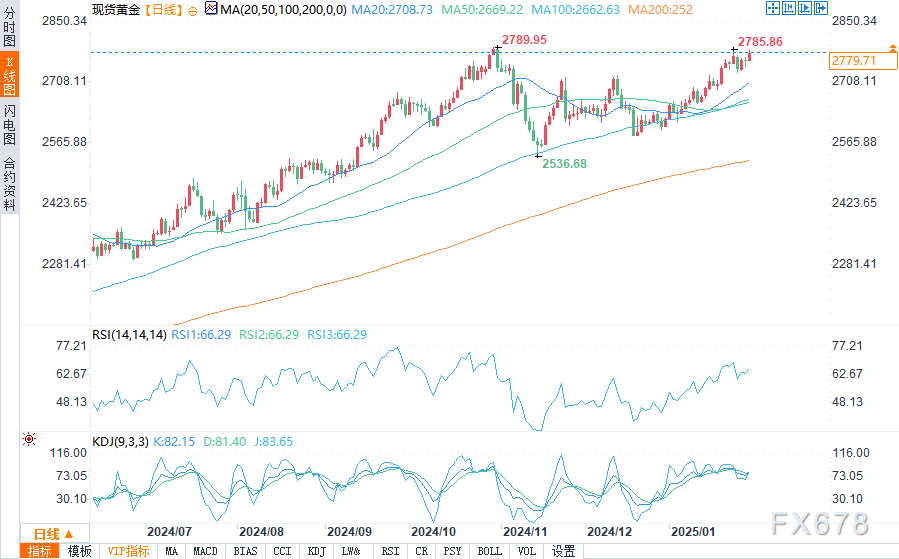
Task: Open the 模板 template button
Action: click(x=79, y=551)
